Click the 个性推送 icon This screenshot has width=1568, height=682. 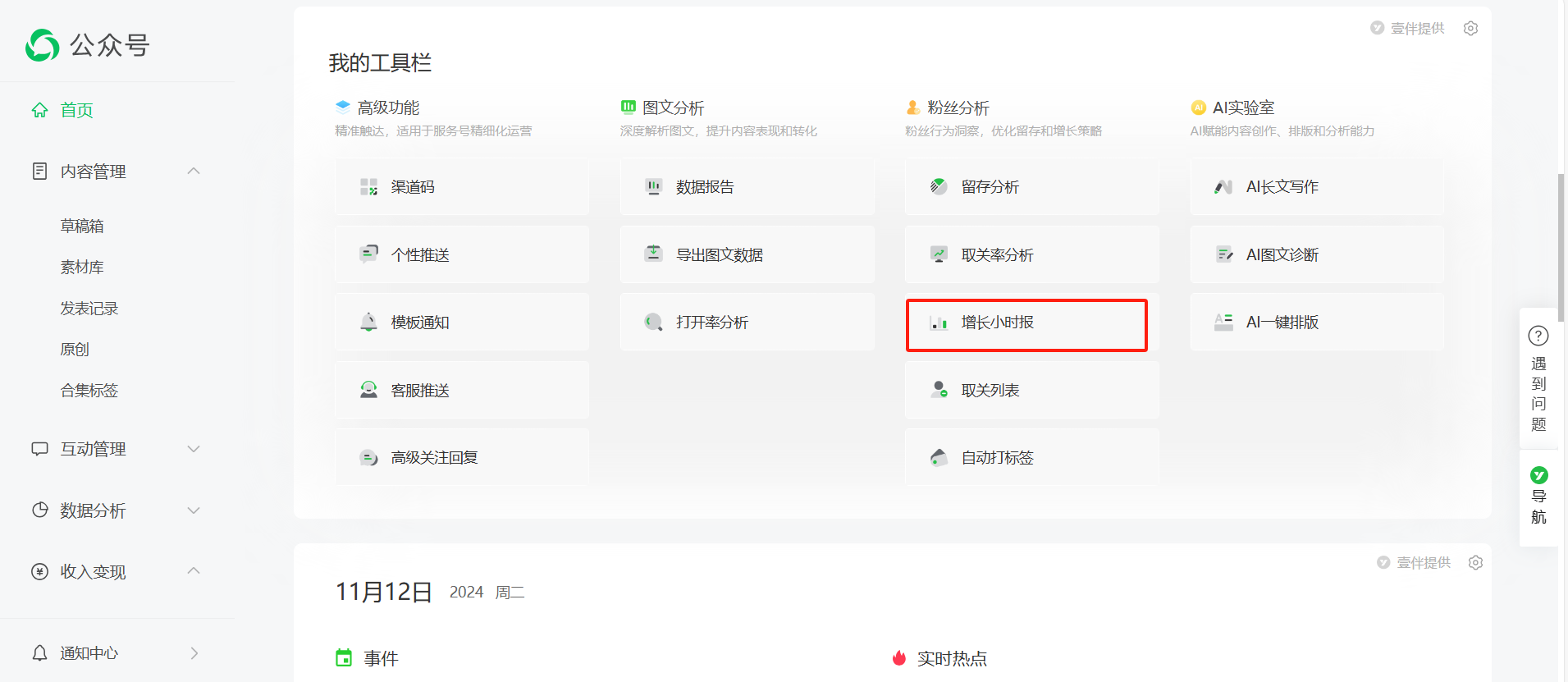pyautogui.click(x=368, y=254)
